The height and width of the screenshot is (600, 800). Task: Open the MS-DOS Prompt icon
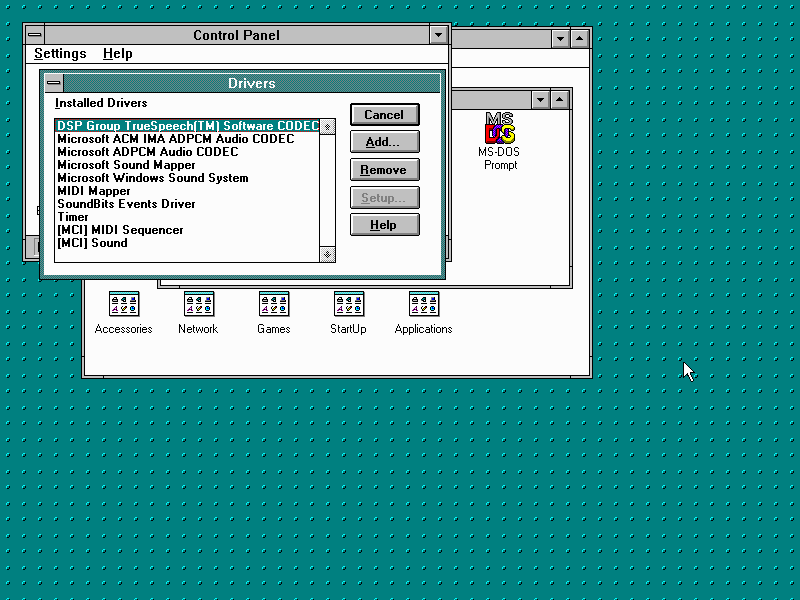pyautogui.click(x=500, y=130)
